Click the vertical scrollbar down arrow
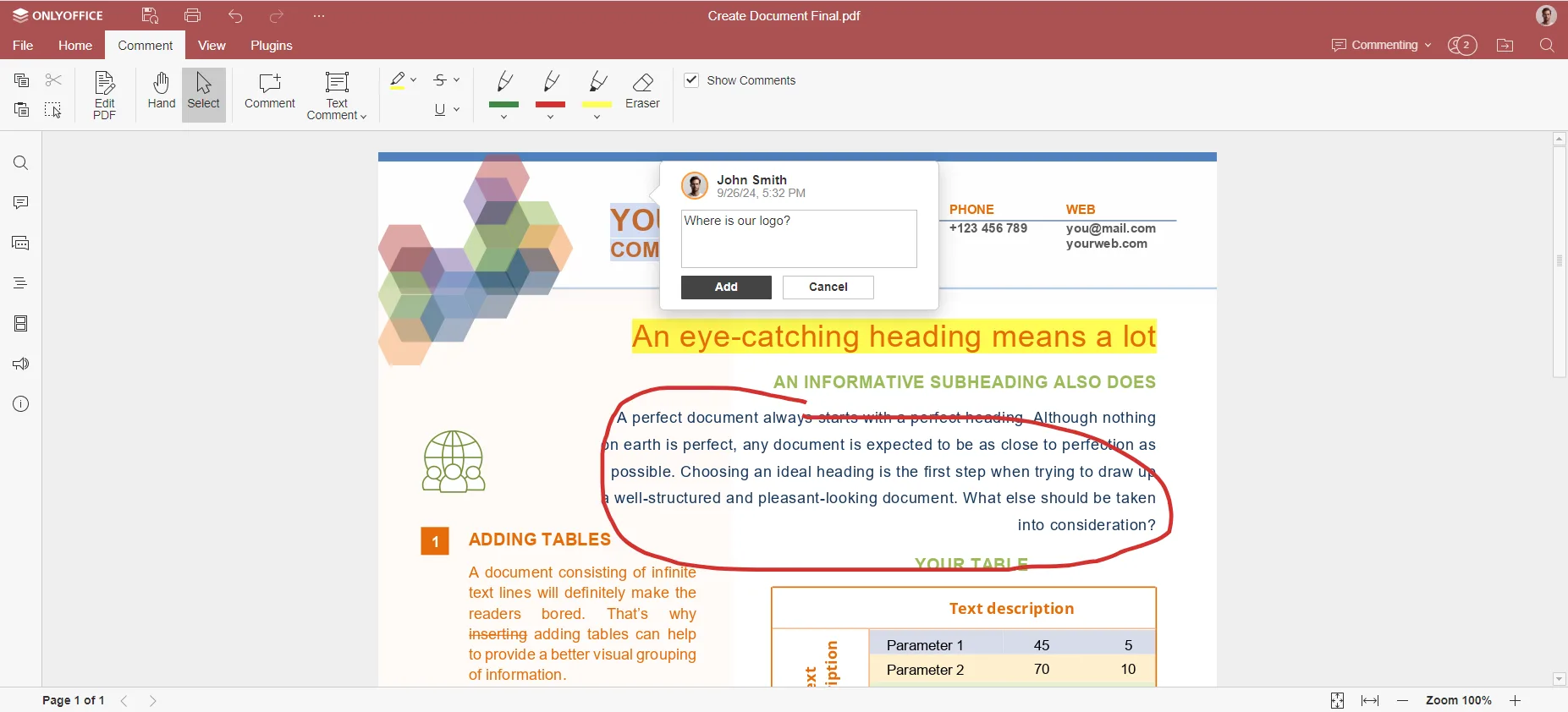The height and width of the screenshot is (712, 1568). (x=1560, y=679)
